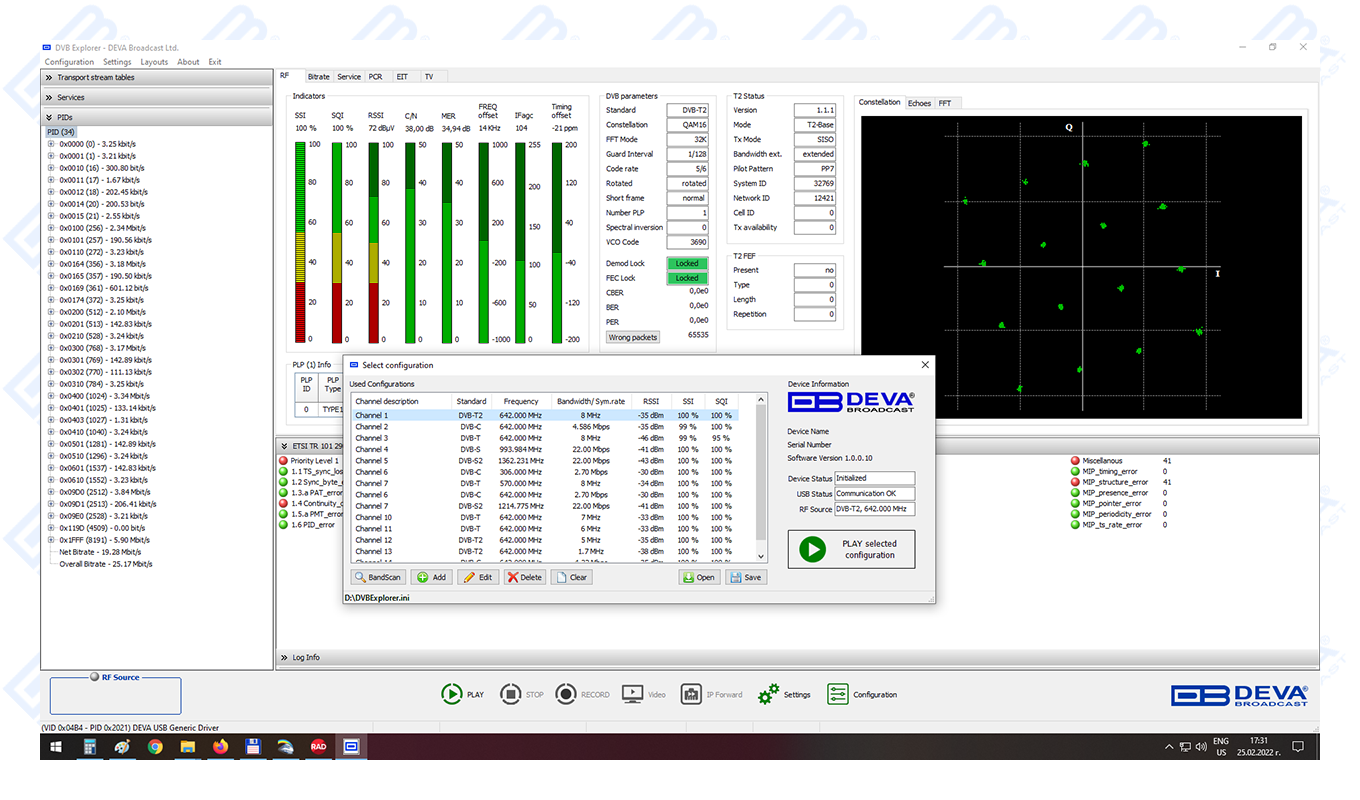Click the PLAY icon in bottom toolbar
1360x800 pixels.
(x=451, y=694)
